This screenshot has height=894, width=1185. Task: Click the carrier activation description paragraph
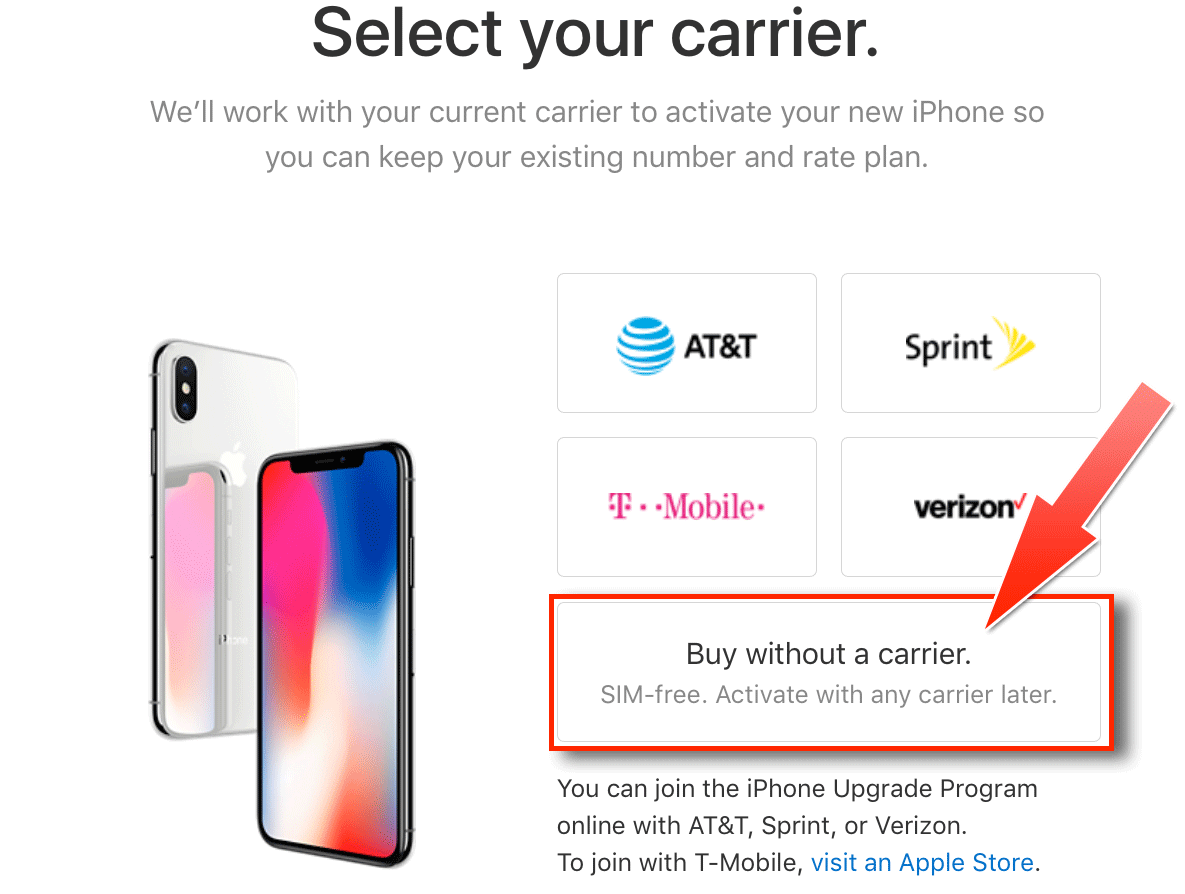596,135
